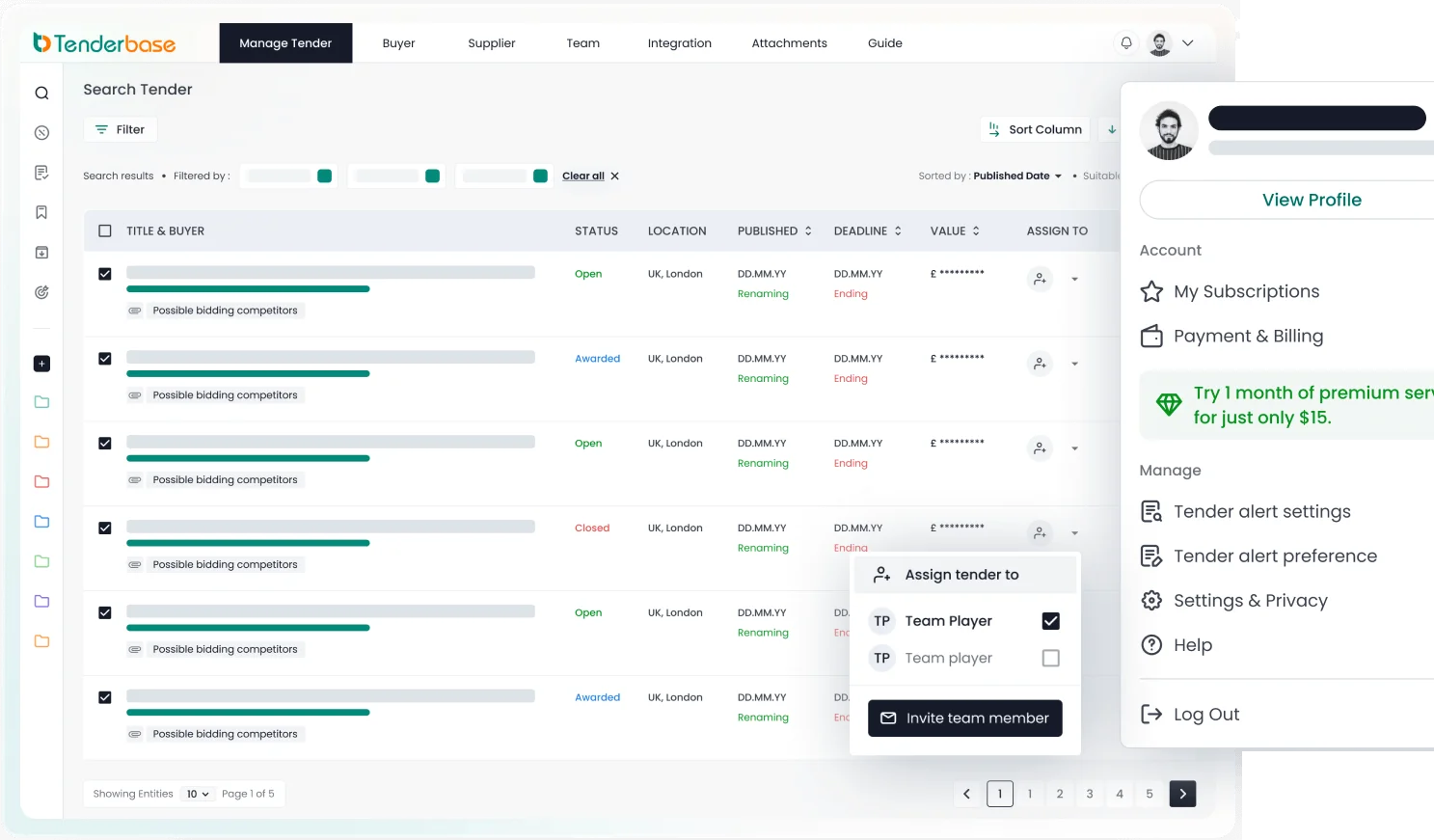Open the Showing Entities count dropdown
1434x840 pixels.
[x=198, y=794]
